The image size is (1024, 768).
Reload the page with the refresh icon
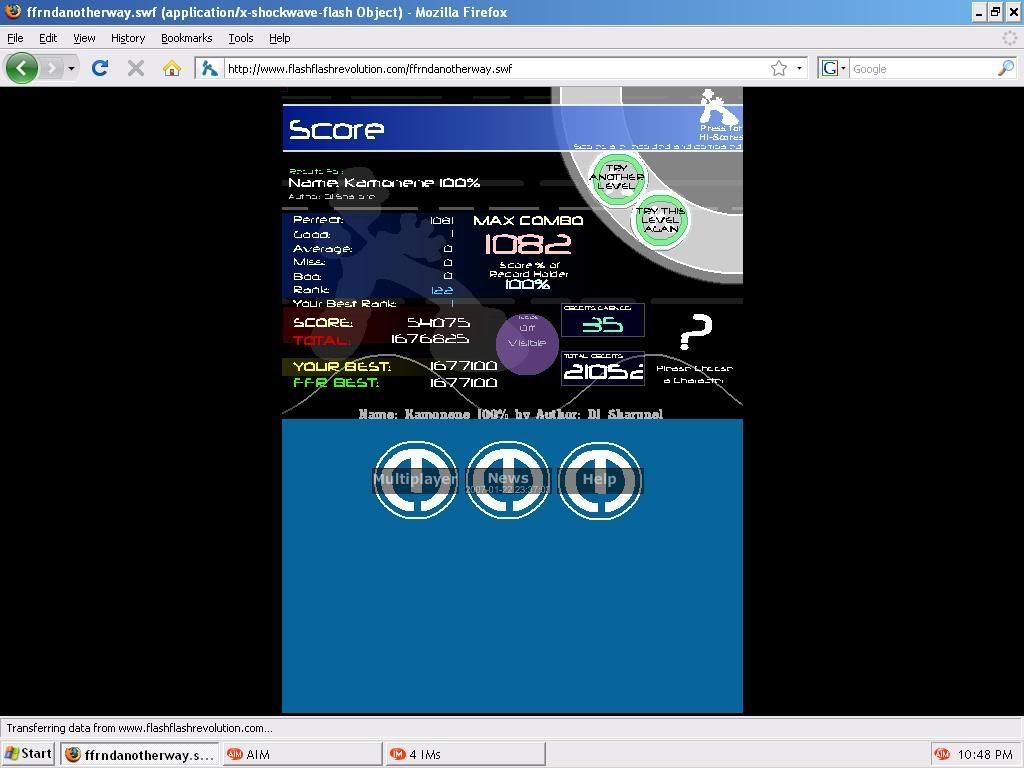pyautogui.click(x=99, y=68)
